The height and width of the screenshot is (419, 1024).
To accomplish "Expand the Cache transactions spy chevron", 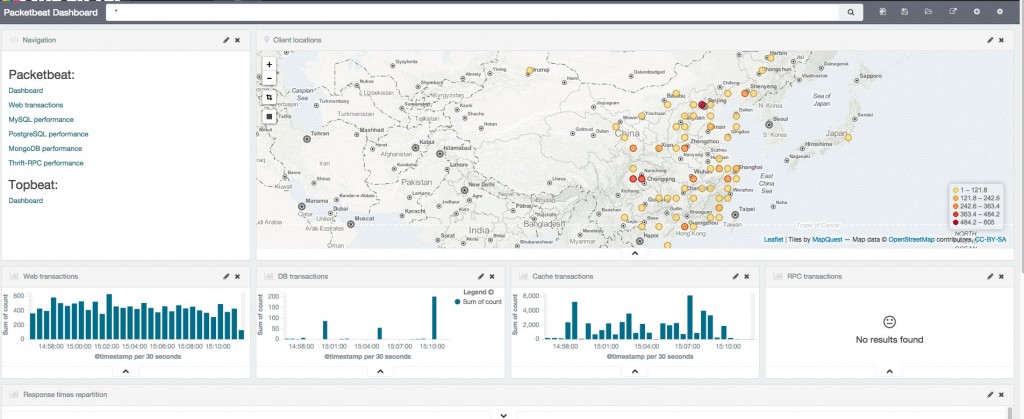I will (634, 371).
